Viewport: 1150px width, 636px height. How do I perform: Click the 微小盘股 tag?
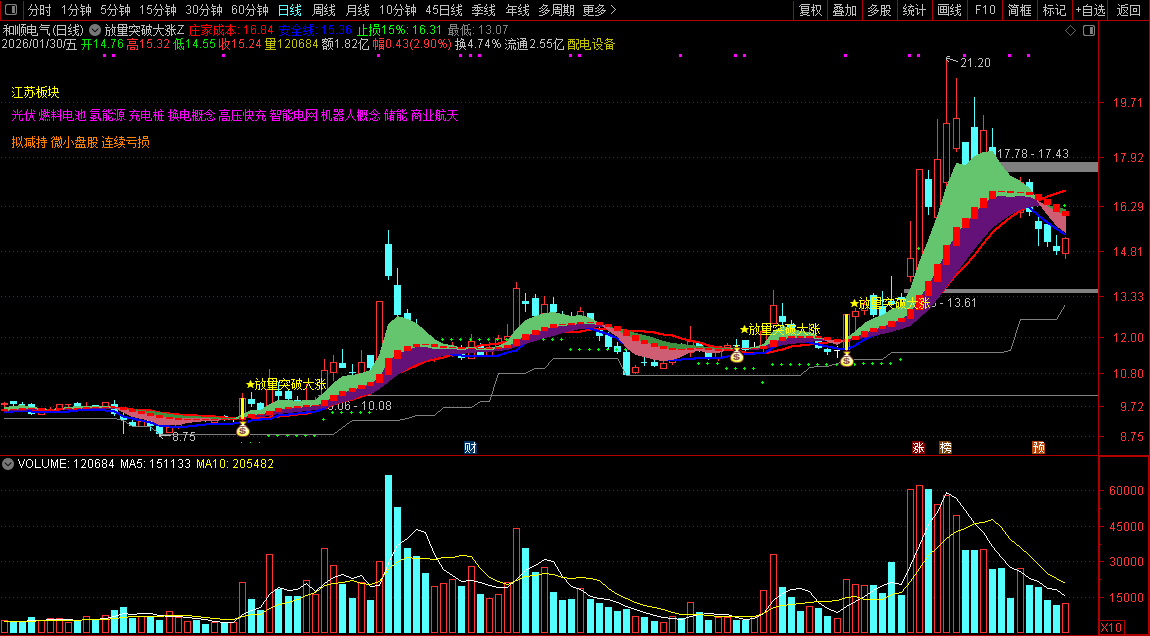point(74,142)
